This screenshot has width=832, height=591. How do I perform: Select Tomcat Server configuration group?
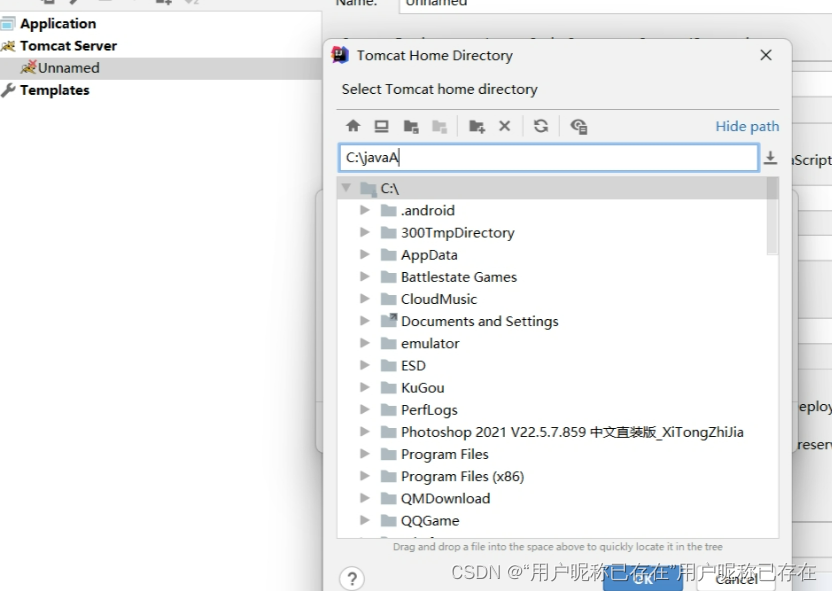[x=68, y=46]
